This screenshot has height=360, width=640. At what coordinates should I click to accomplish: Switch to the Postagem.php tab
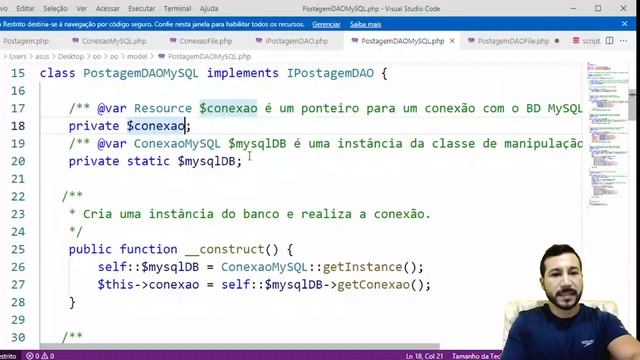point(25,41)
